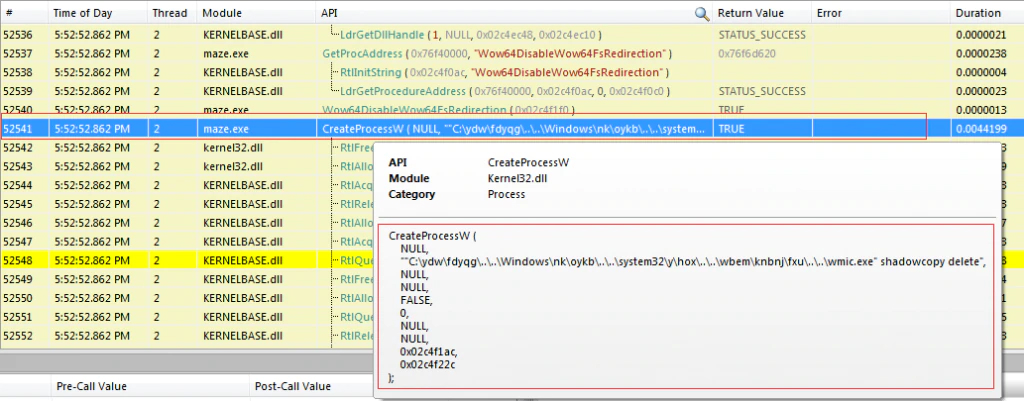Click row number 52547
Image resolution: width=1024 pixels, height=401 pixels.
tap(16, 242)
